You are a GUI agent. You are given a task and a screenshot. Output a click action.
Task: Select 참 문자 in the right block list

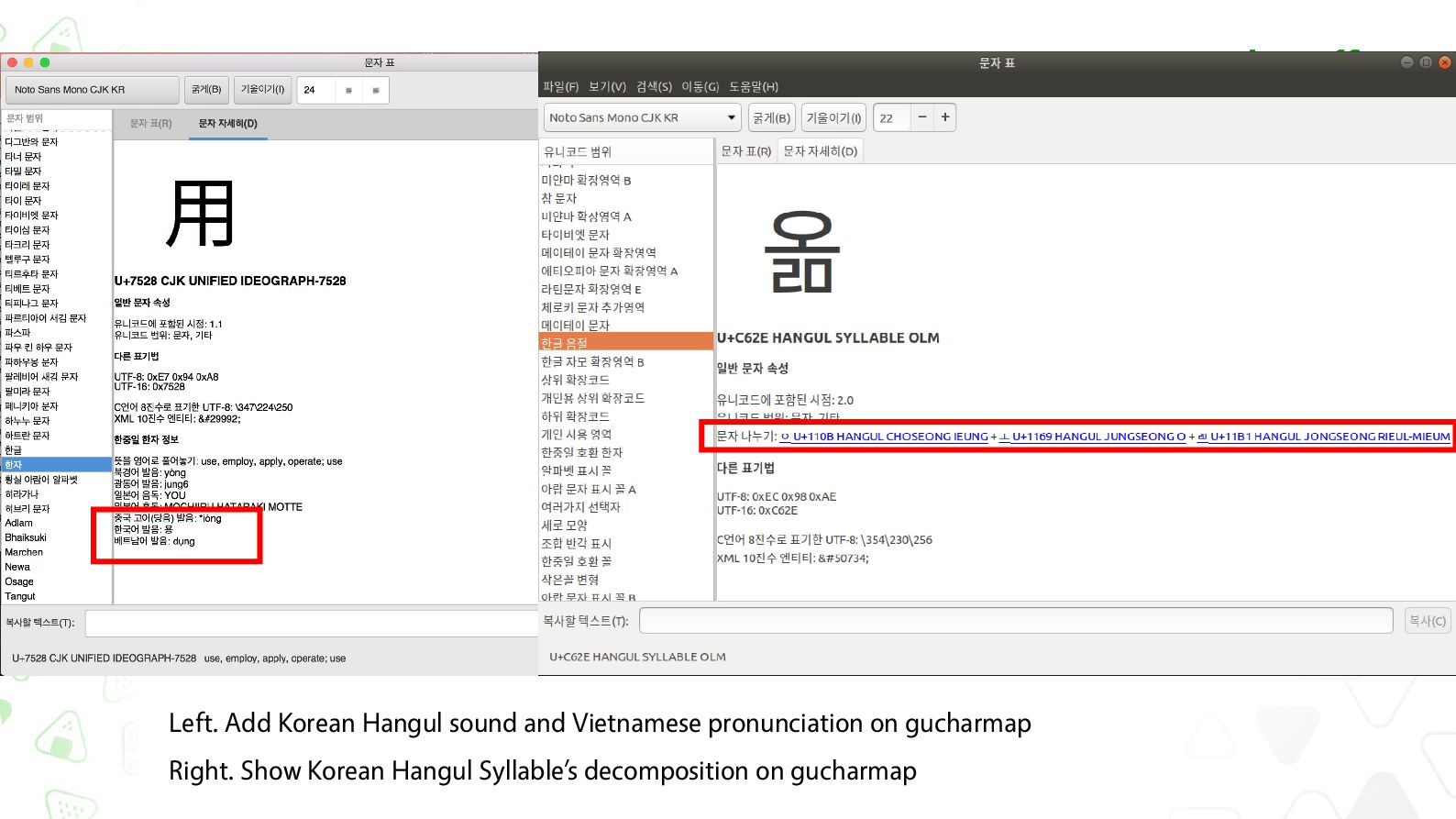[x=626, y=198]
